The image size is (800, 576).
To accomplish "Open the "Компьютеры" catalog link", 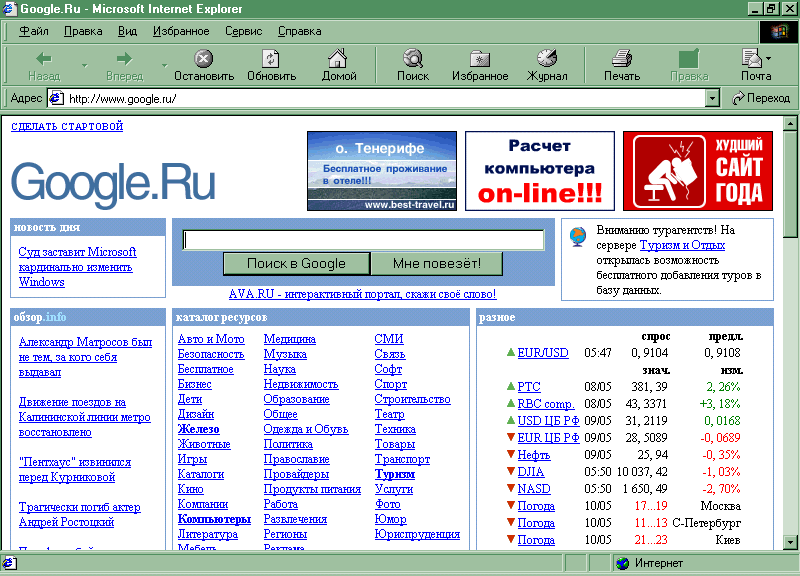I will click(x=214, y=519).
